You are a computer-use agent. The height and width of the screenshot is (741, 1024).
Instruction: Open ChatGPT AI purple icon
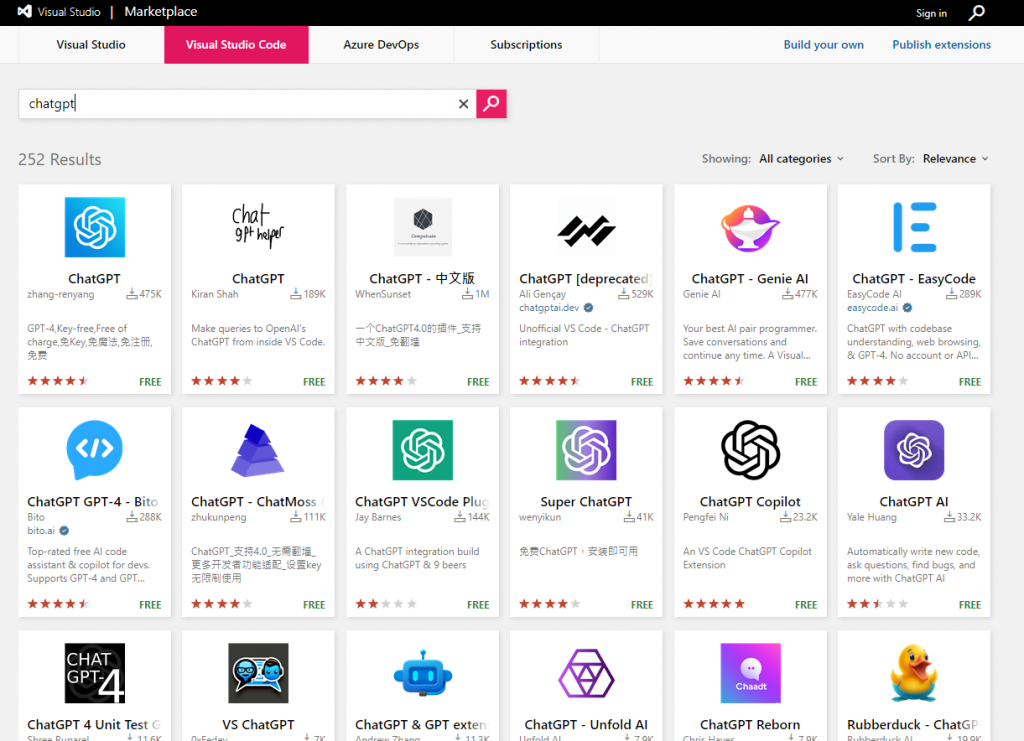[x=914, y=450]
